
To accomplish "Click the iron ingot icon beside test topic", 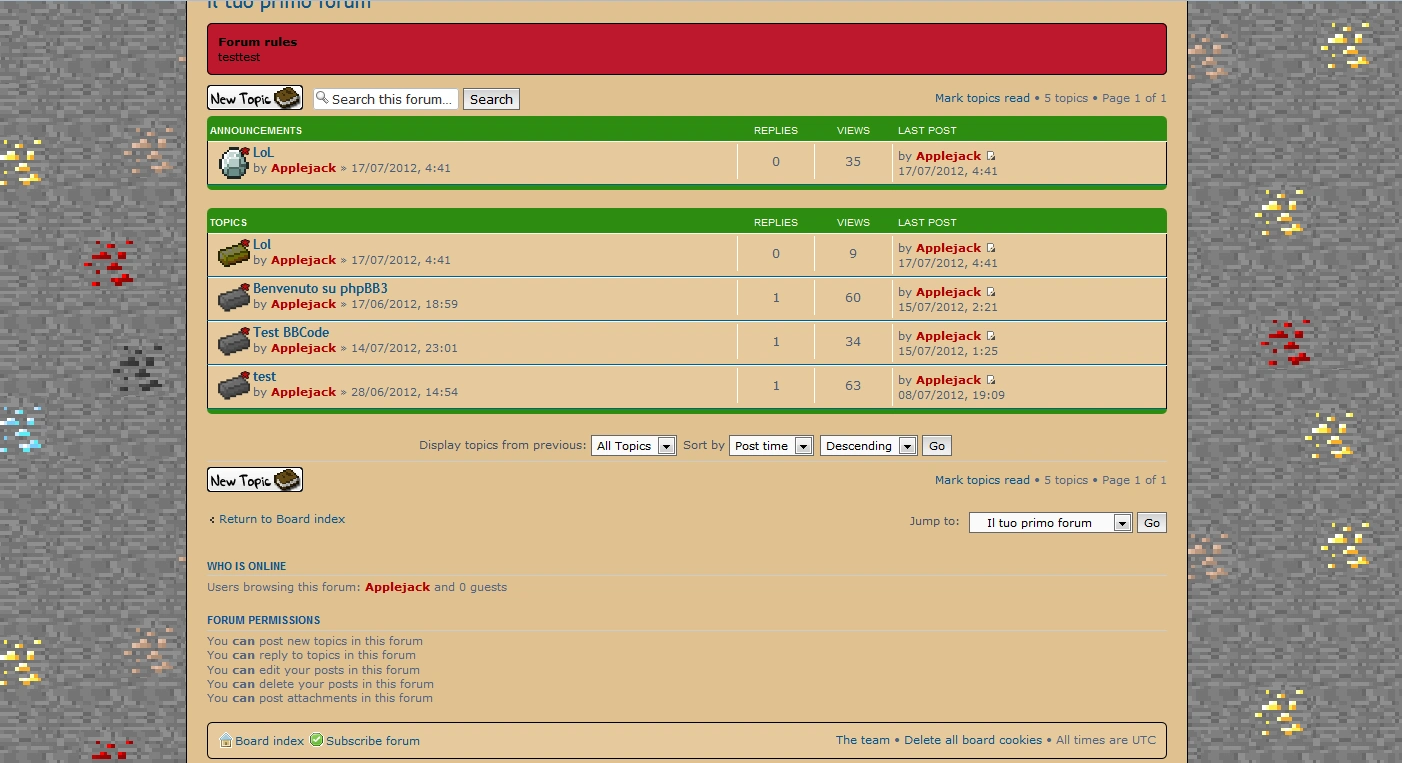I will point(234,386).
